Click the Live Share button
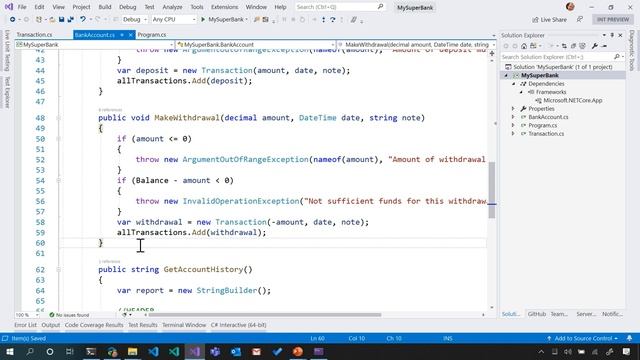 tap(549, 20)
